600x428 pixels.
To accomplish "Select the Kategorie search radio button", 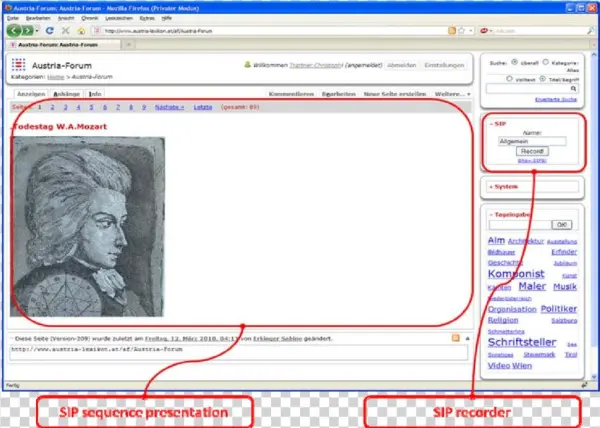I will pyautogui.click(x=546, y=62).
